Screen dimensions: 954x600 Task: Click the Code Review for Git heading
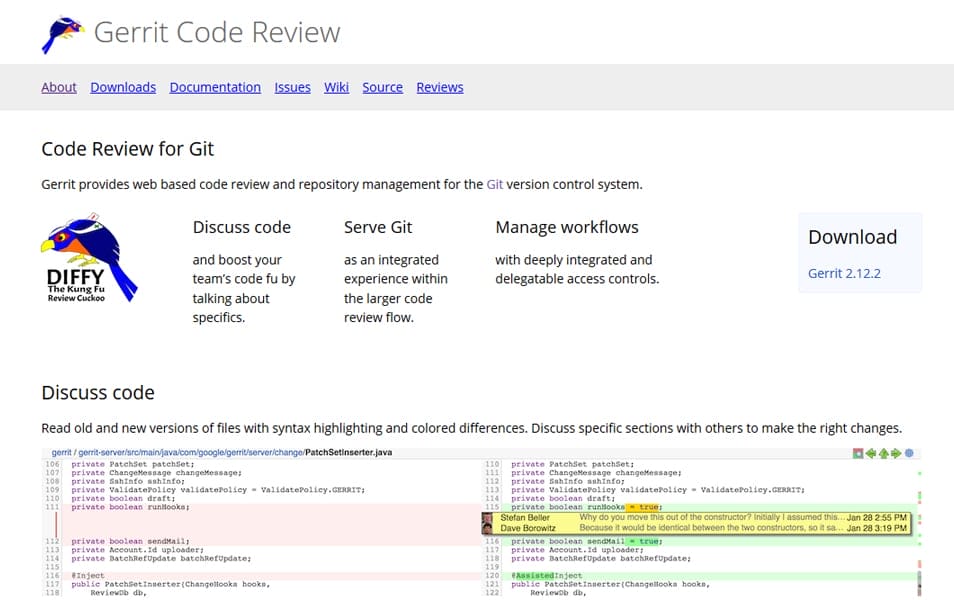pyautogui.click(x=128, y=149)
